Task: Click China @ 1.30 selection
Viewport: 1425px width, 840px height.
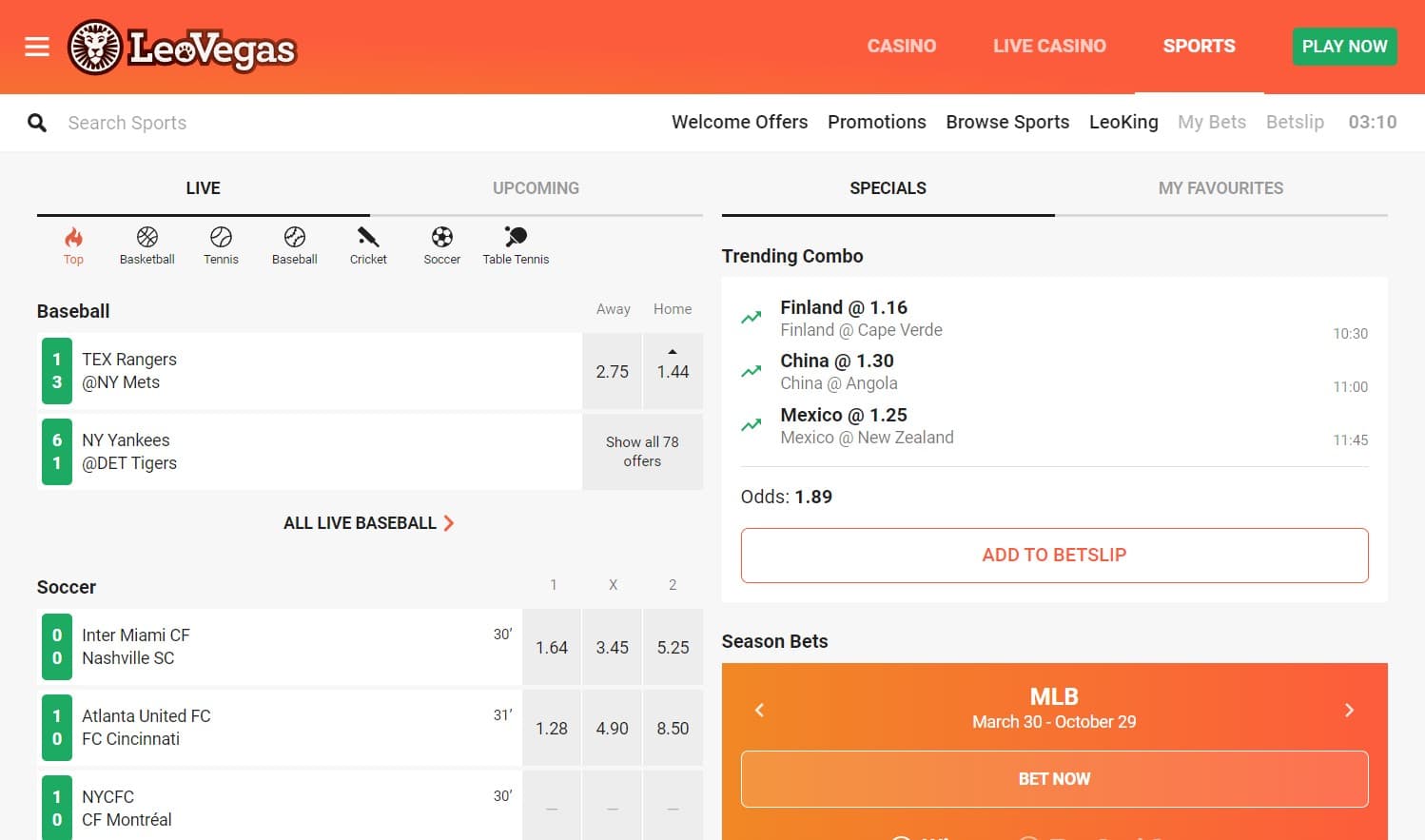Action: tap(837, 361)
